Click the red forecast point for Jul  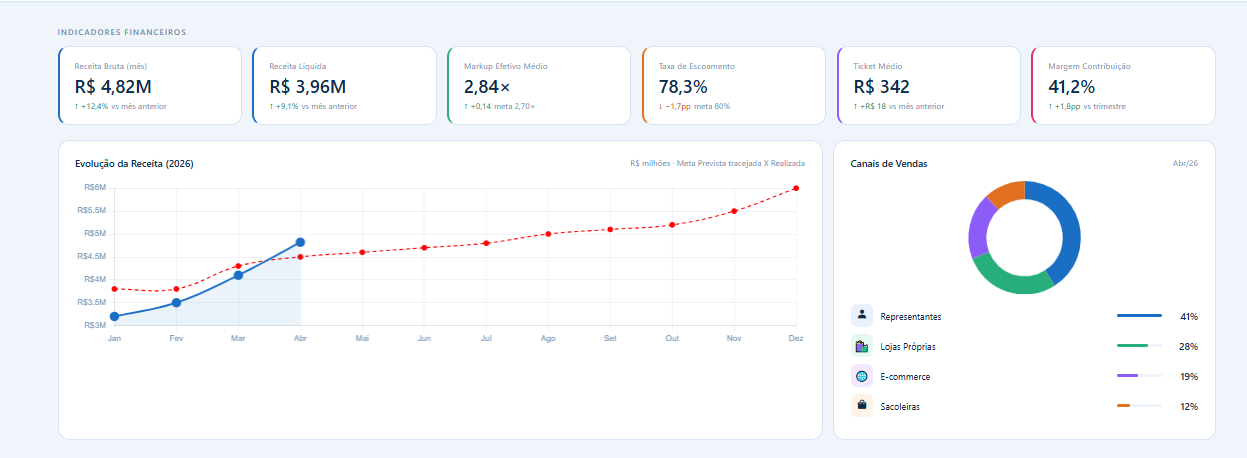coord(486,243)
